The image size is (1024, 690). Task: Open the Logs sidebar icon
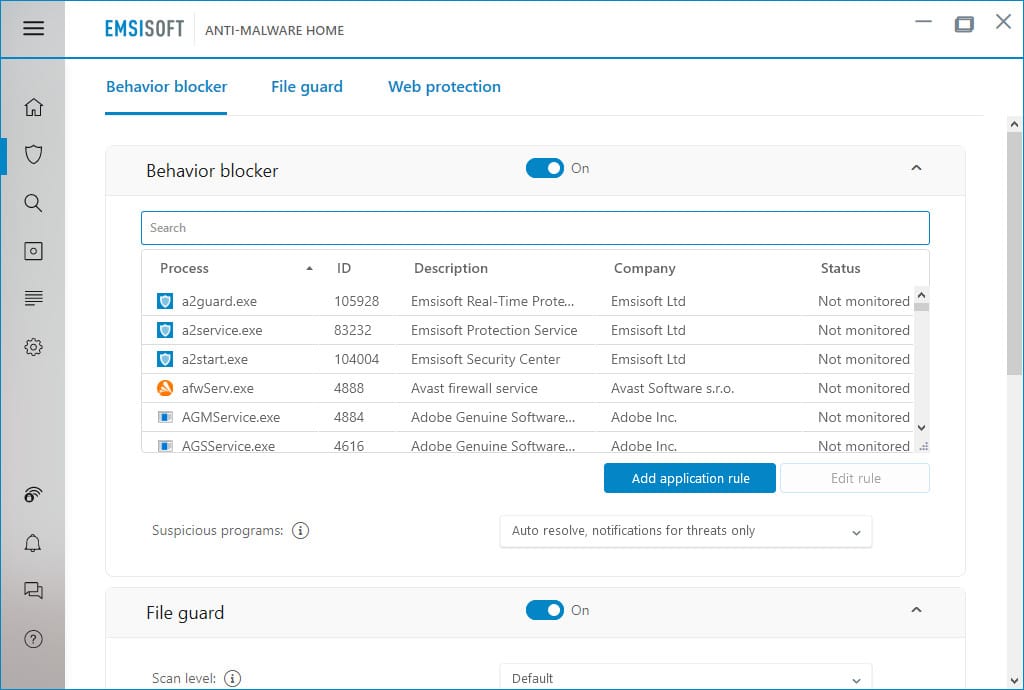(33, 298)
